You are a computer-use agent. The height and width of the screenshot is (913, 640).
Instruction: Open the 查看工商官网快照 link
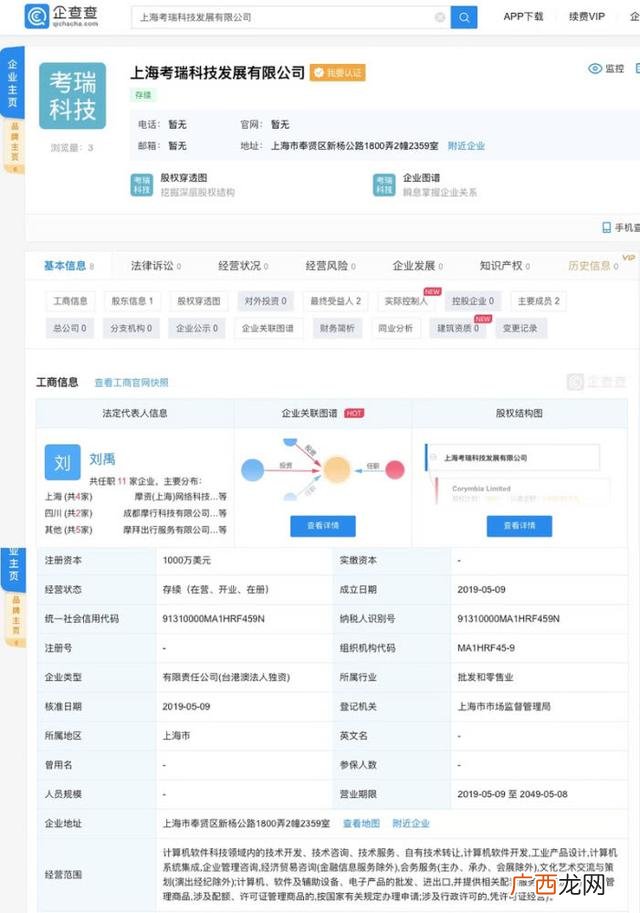click(132, 383)
